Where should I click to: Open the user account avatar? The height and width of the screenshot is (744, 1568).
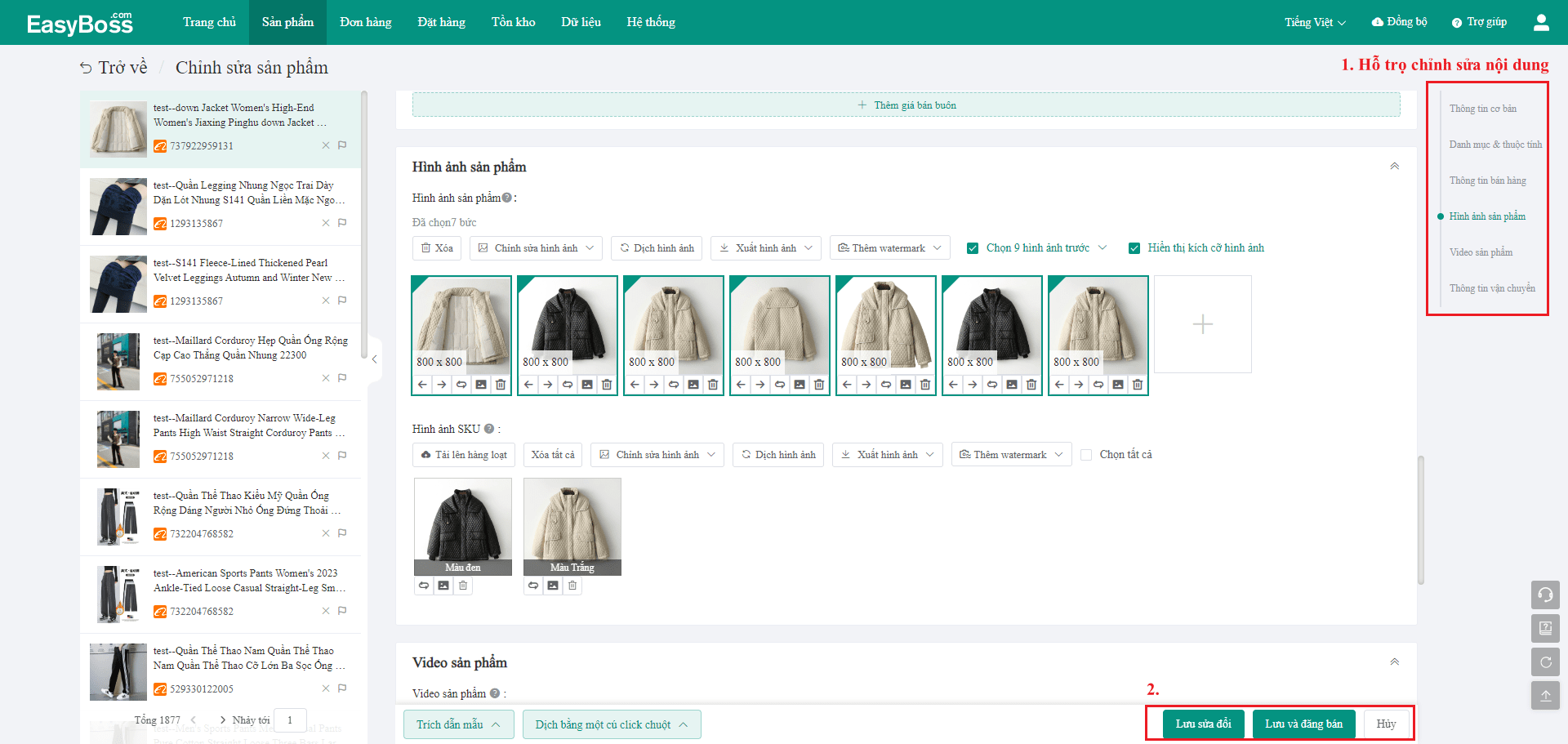1541,22
